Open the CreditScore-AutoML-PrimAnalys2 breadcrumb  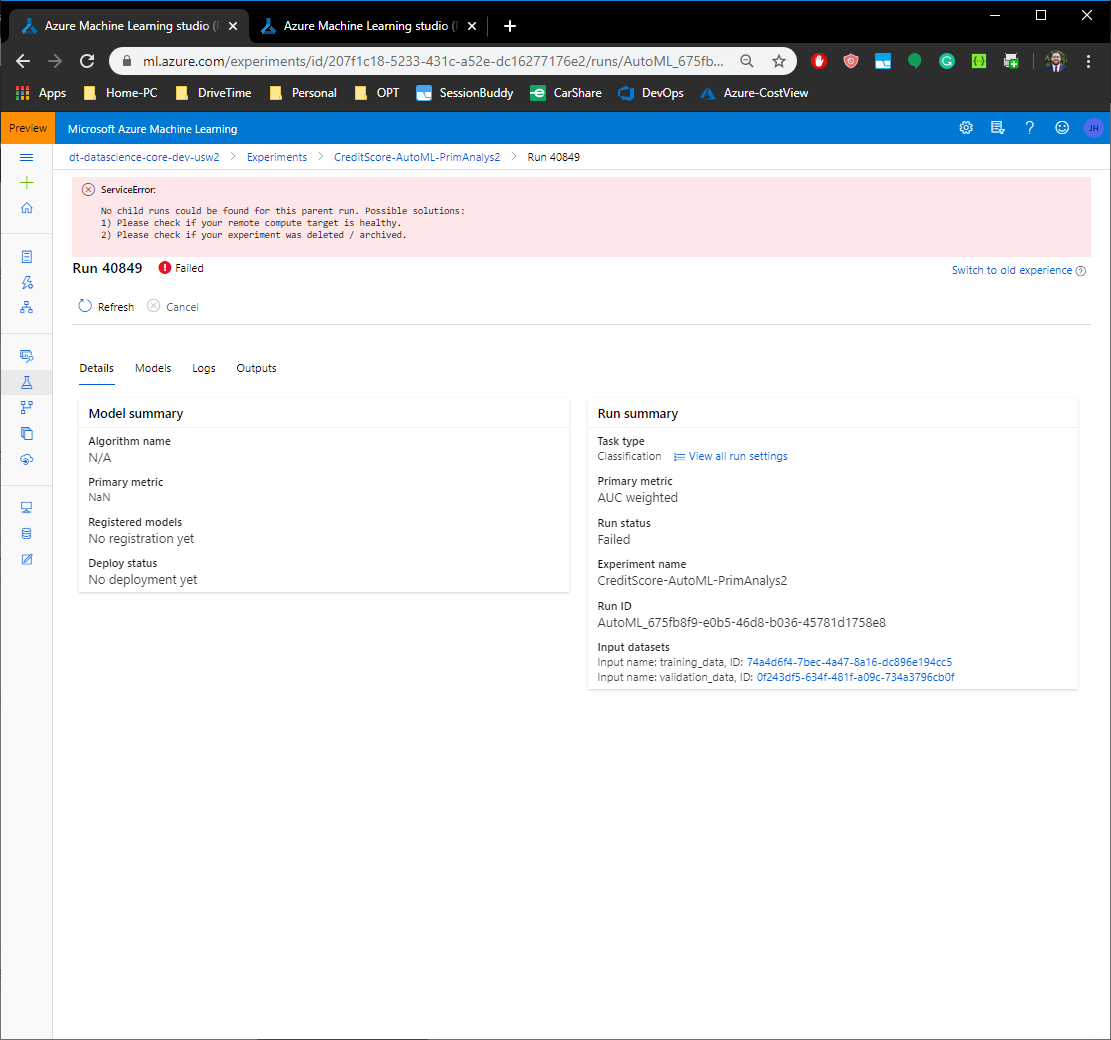click(x=417, y=157)
